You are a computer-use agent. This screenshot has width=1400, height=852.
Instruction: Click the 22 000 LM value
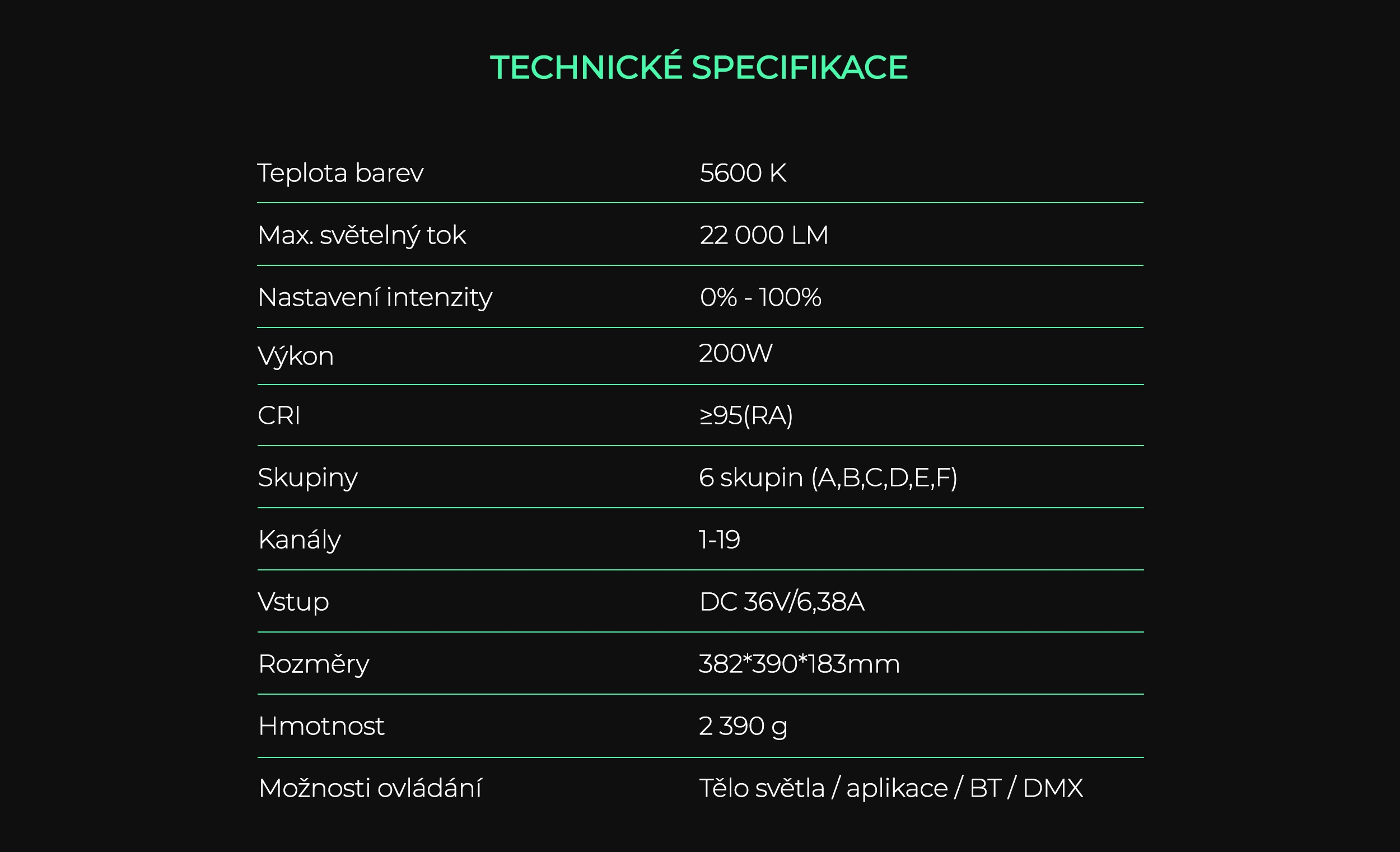(764, 235)
